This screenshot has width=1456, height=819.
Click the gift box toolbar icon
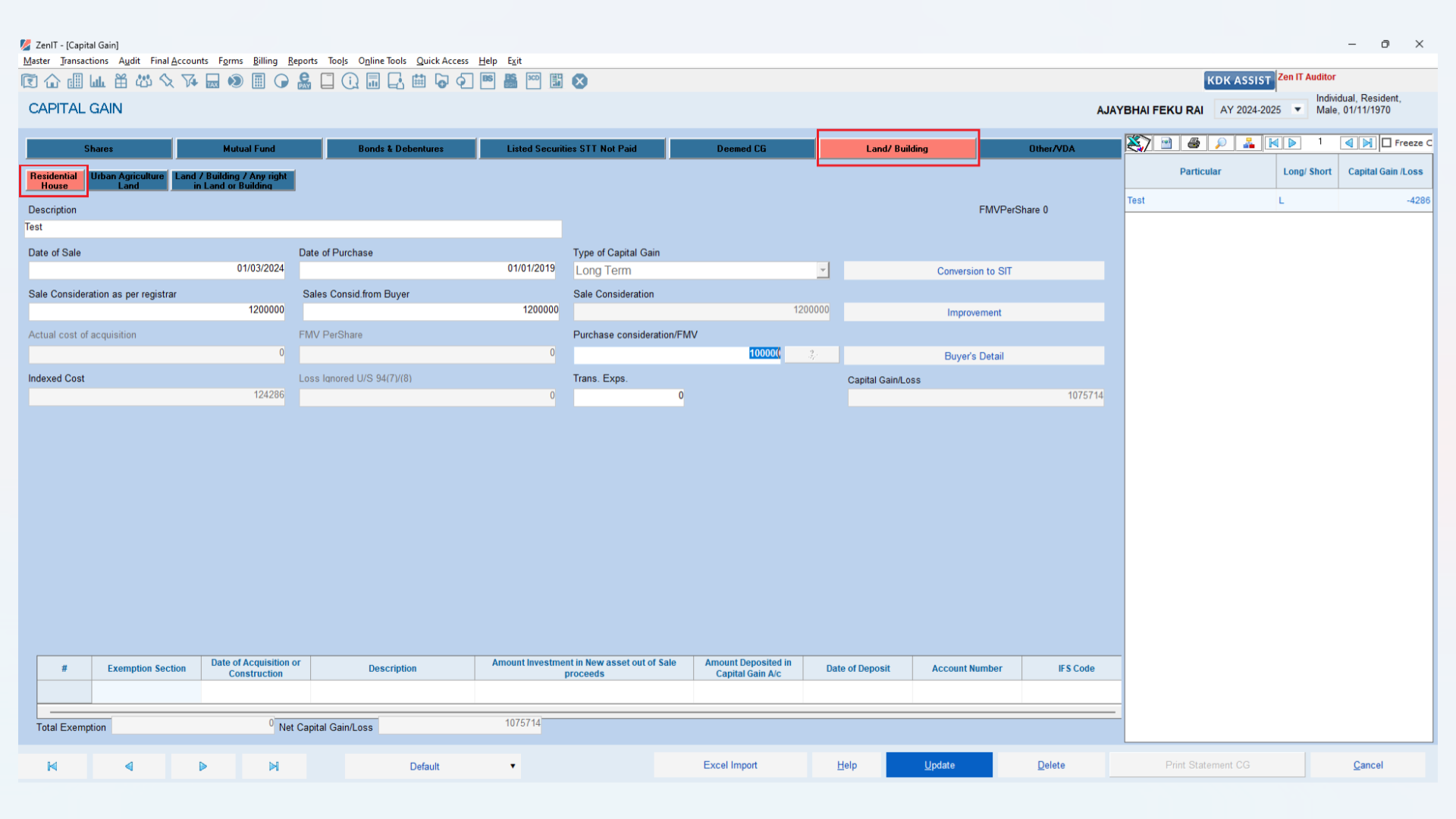point(121,81)
